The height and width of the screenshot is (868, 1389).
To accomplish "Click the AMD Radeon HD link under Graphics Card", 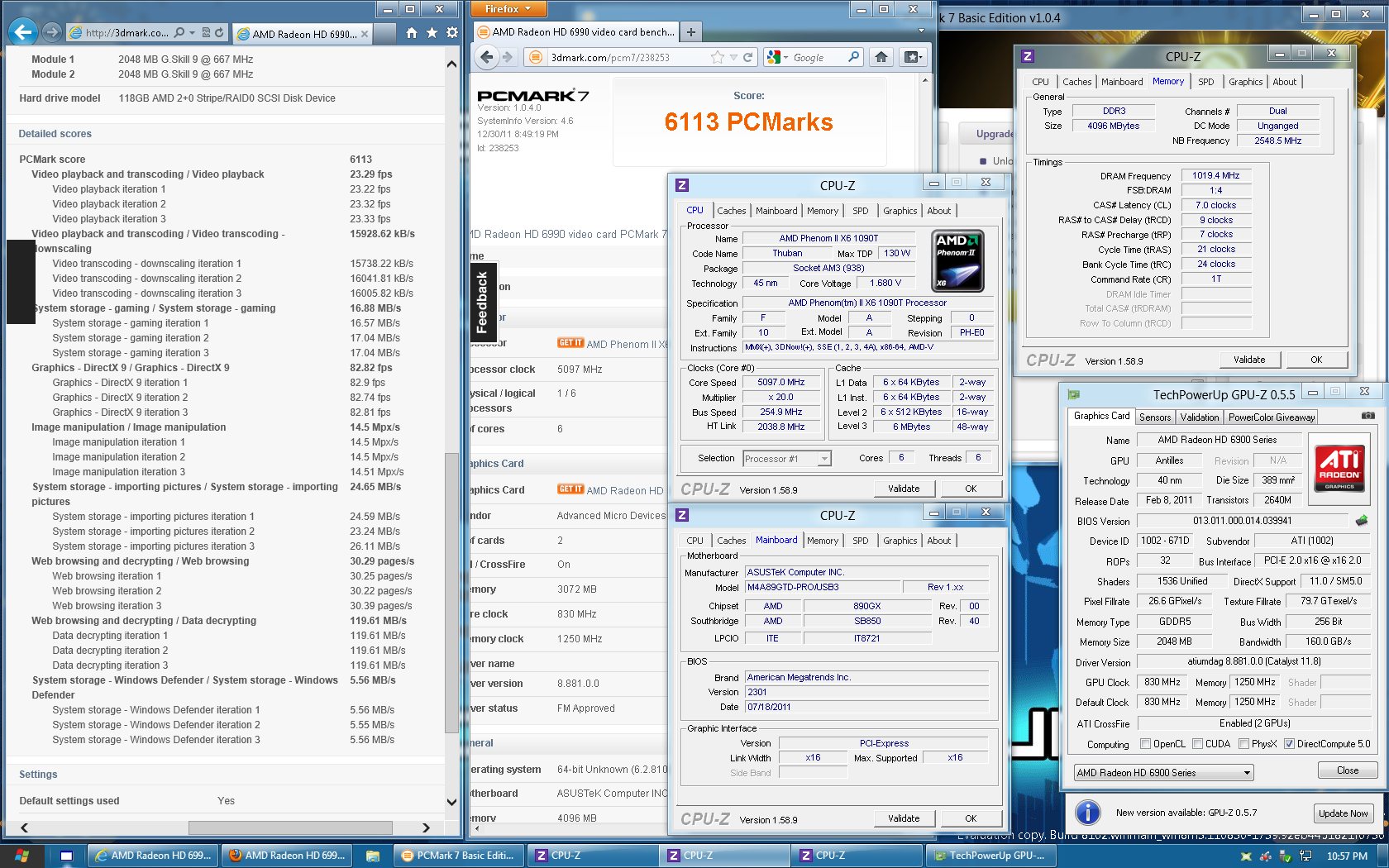I will point(624,491).
